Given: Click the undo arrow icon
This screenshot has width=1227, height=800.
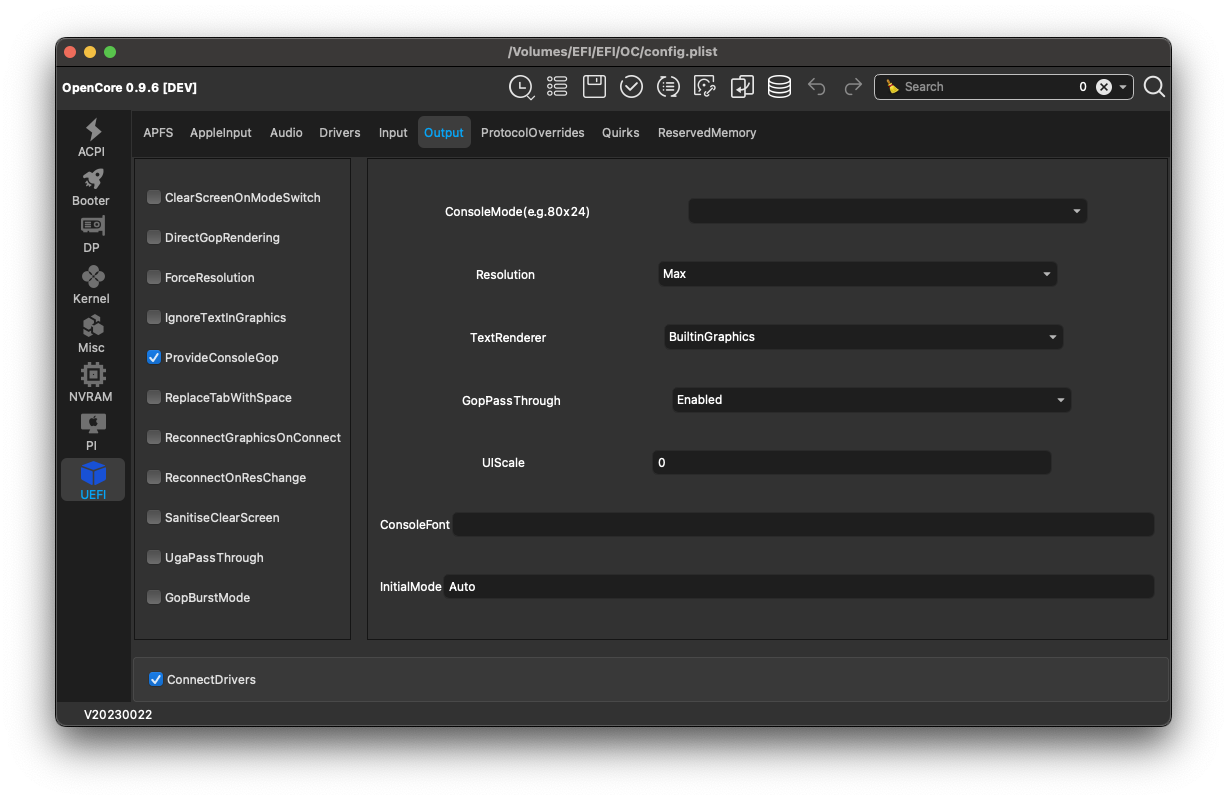Looking at the screenshot, I should [816, 87].
